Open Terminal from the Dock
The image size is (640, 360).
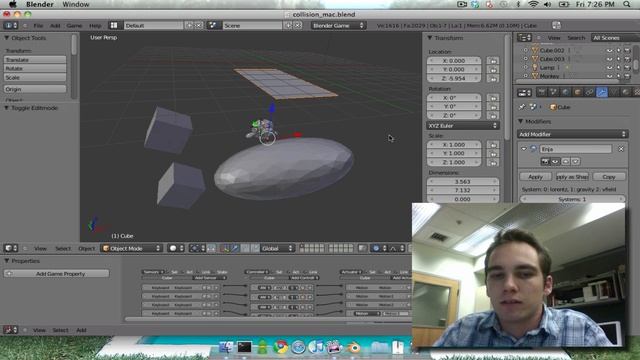tap(244, 347)
